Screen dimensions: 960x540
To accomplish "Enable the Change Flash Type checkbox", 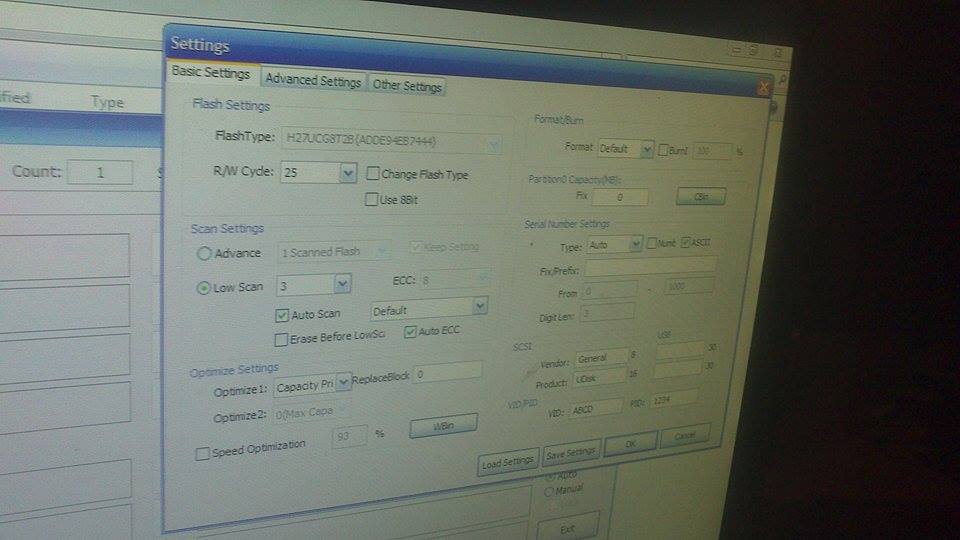I will (x=372, y=174).
